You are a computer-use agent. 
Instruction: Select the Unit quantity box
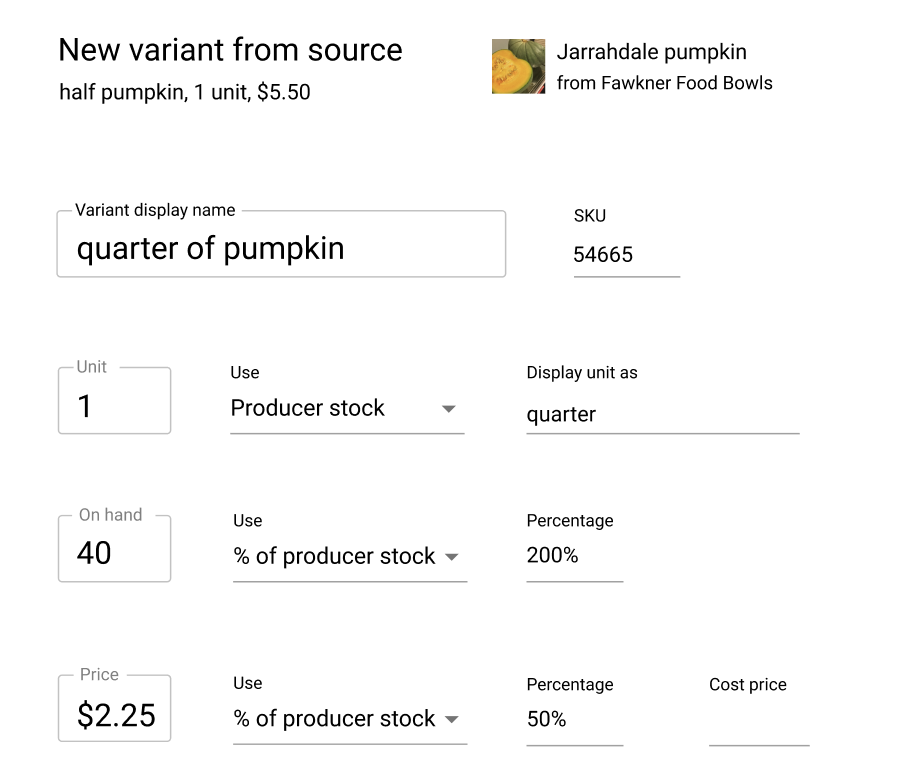click(x=114, y=405)
